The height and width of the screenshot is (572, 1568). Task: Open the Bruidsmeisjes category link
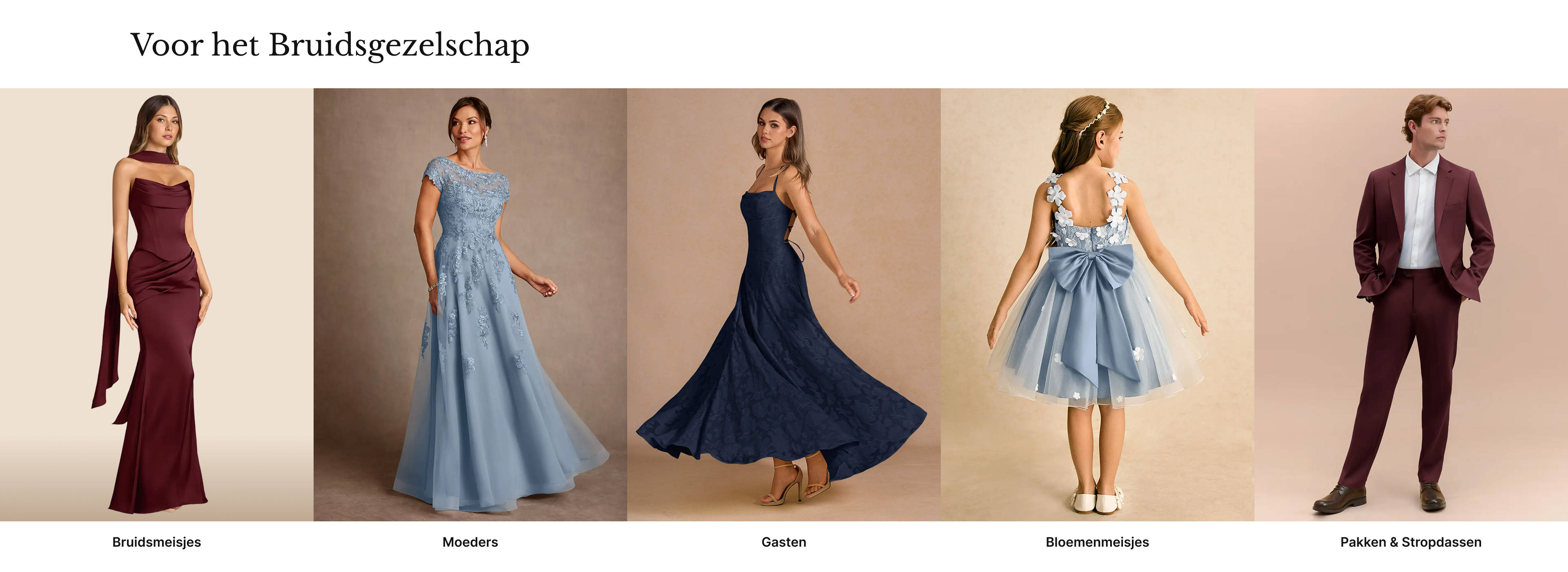point(156,541)
